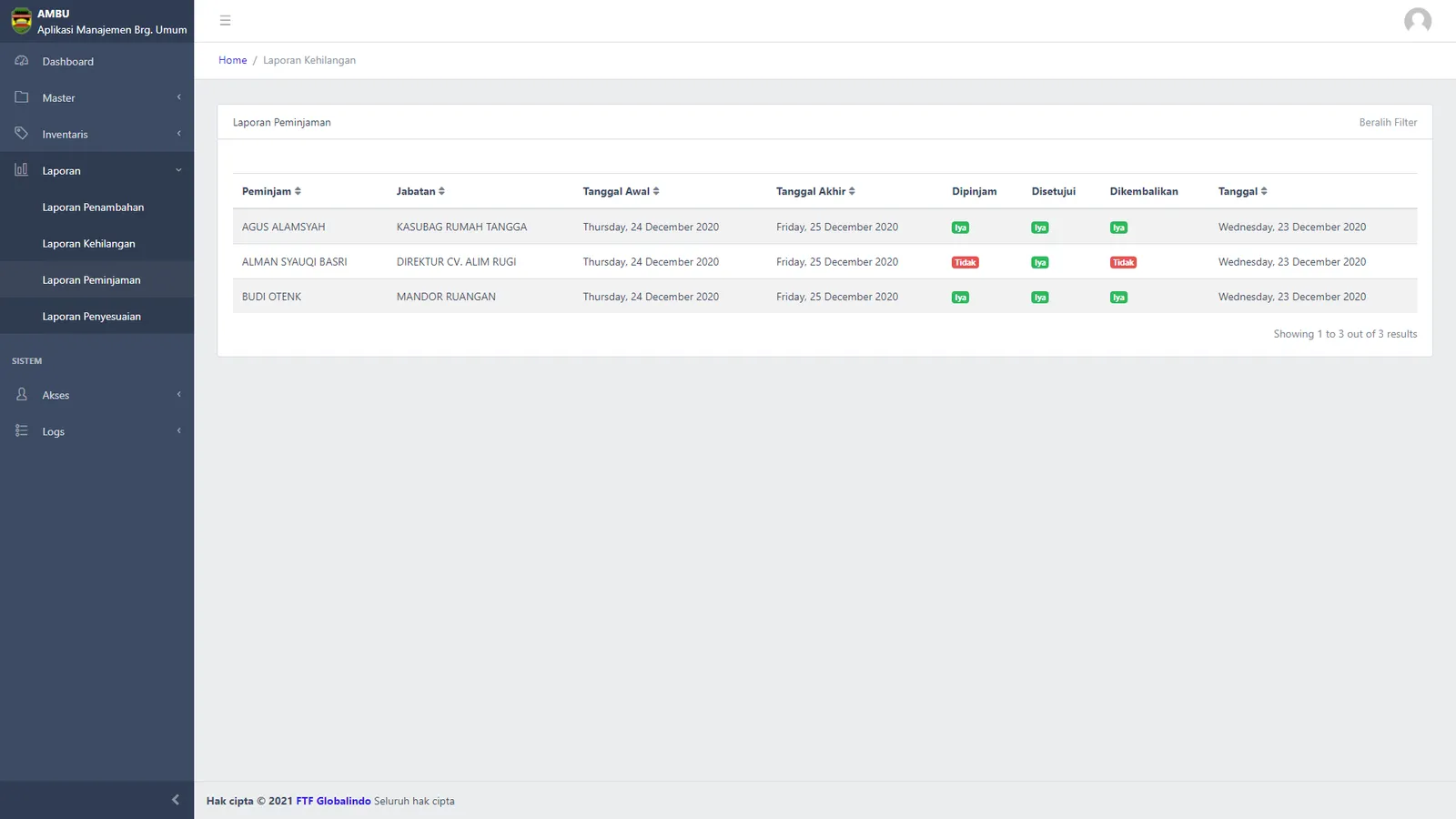
Task: Click the AMBU logo emblem
Action: 21,21
